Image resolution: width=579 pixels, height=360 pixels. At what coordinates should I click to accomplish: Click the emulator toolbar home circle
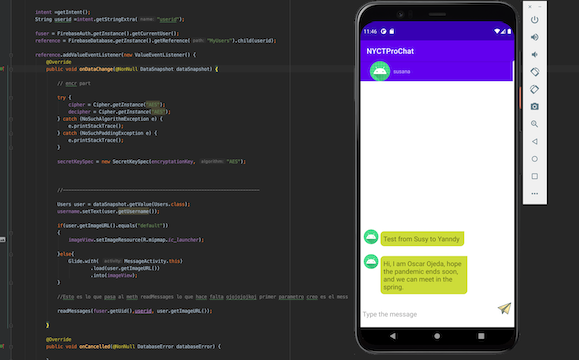click(534, 159)
